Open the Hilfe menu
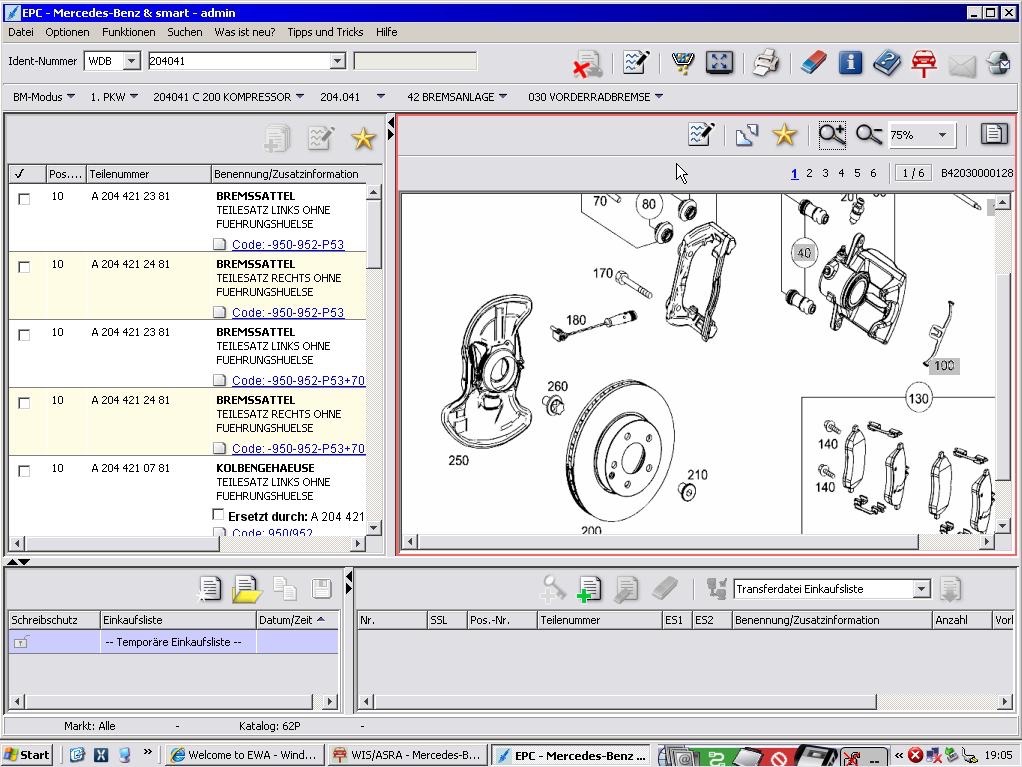1022x767 pixels. click(x=386, y=32)
